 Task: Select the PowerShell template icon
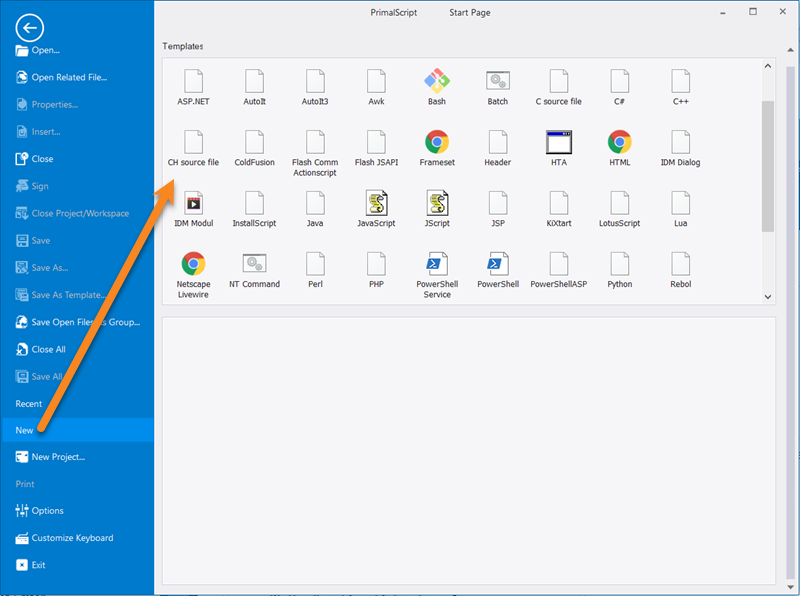click(497, 264)
